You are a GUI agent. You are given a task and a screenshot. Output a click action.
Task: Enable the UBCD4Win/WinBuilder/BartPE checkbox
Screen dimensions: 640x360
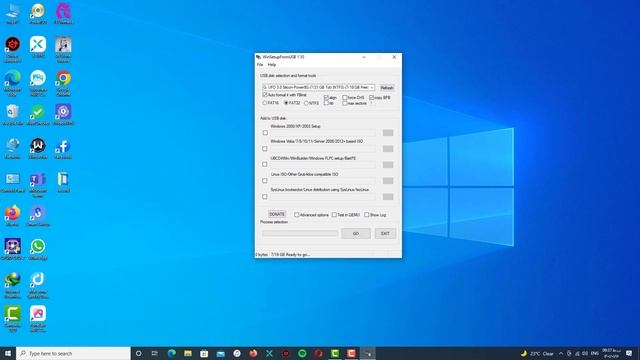(265, 164)
